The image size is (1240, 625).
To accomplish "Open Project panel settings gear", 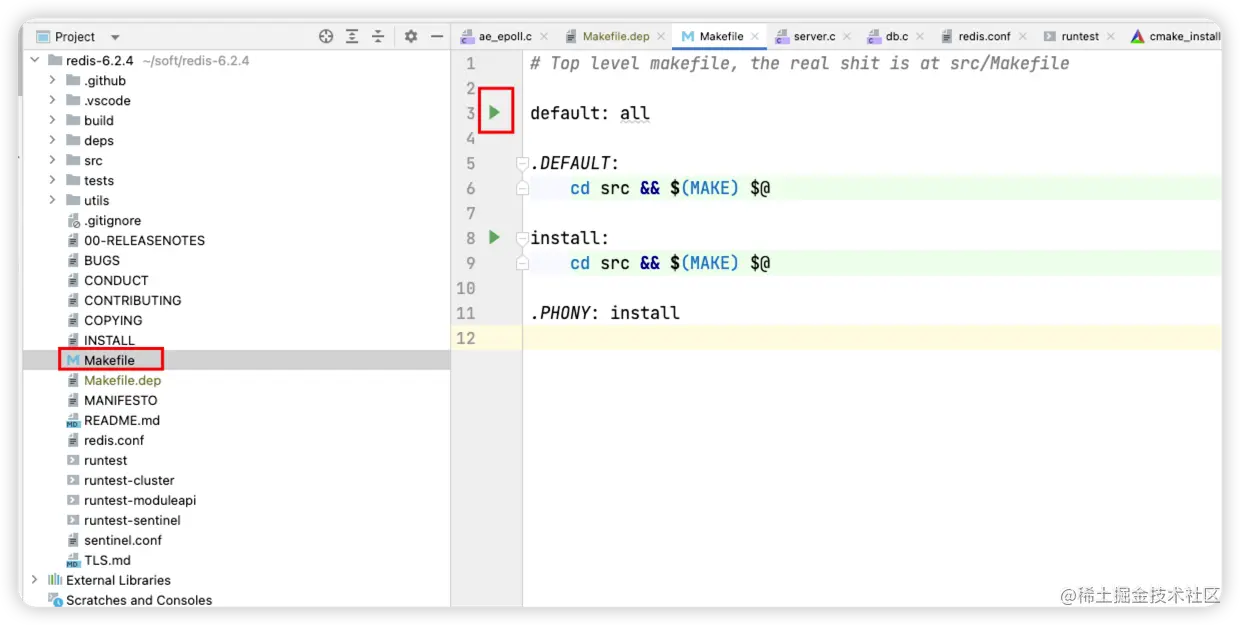I will (411, 36).
